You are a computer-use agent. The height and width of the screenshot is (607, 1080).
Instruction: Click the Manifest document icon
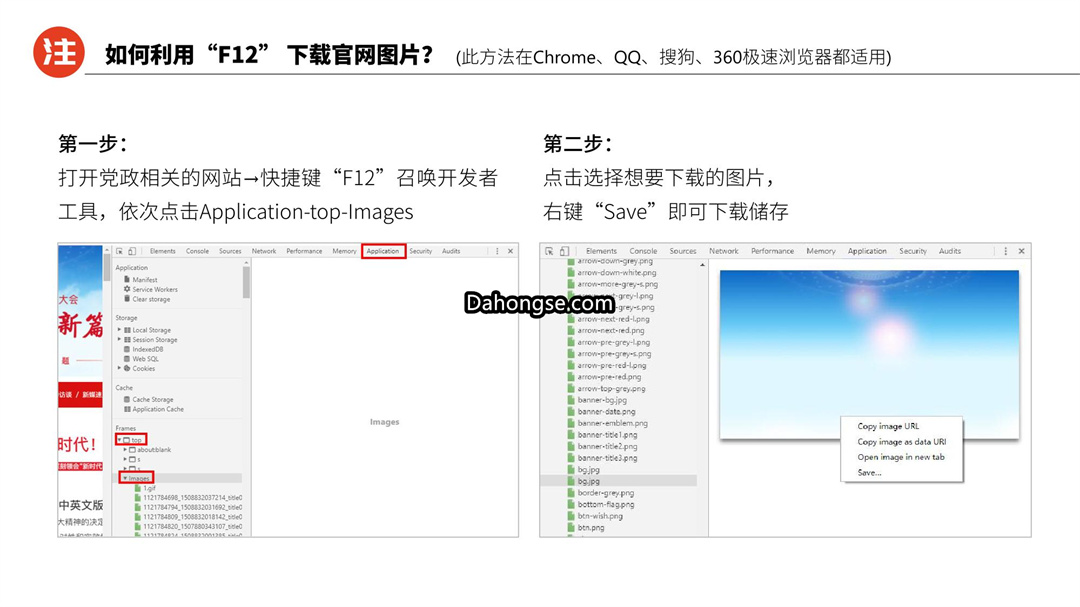click(x=127, y=280)
